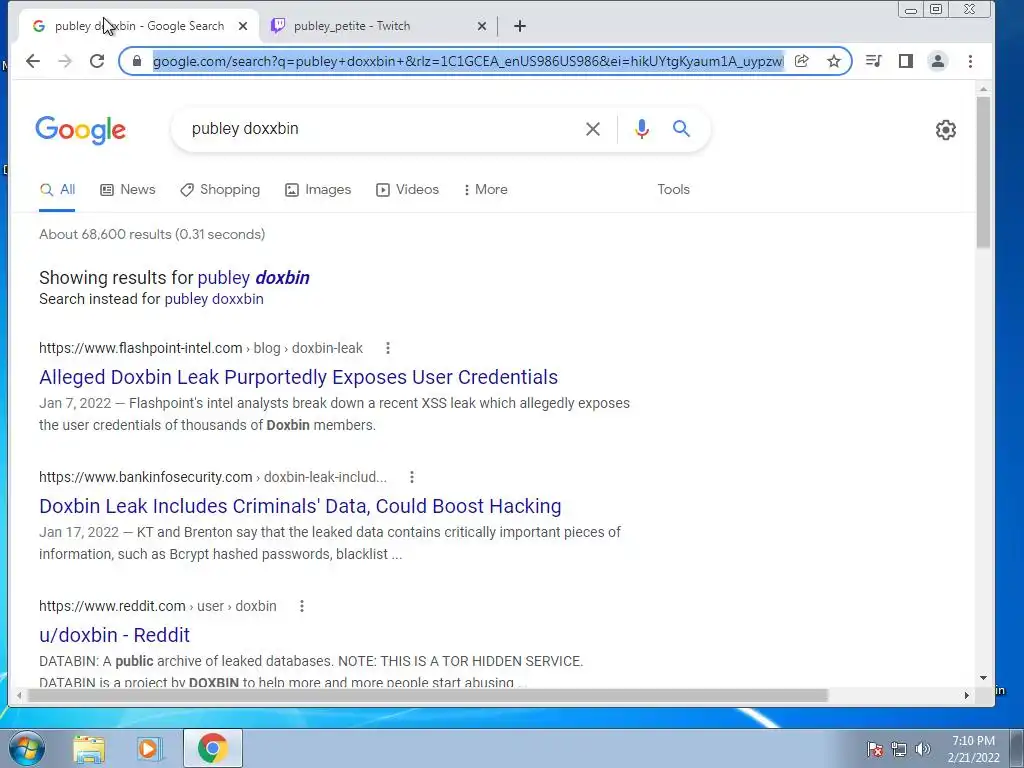Open site info via the padlock icon
The image size is (1024, 768).
[x=136, y=61]
